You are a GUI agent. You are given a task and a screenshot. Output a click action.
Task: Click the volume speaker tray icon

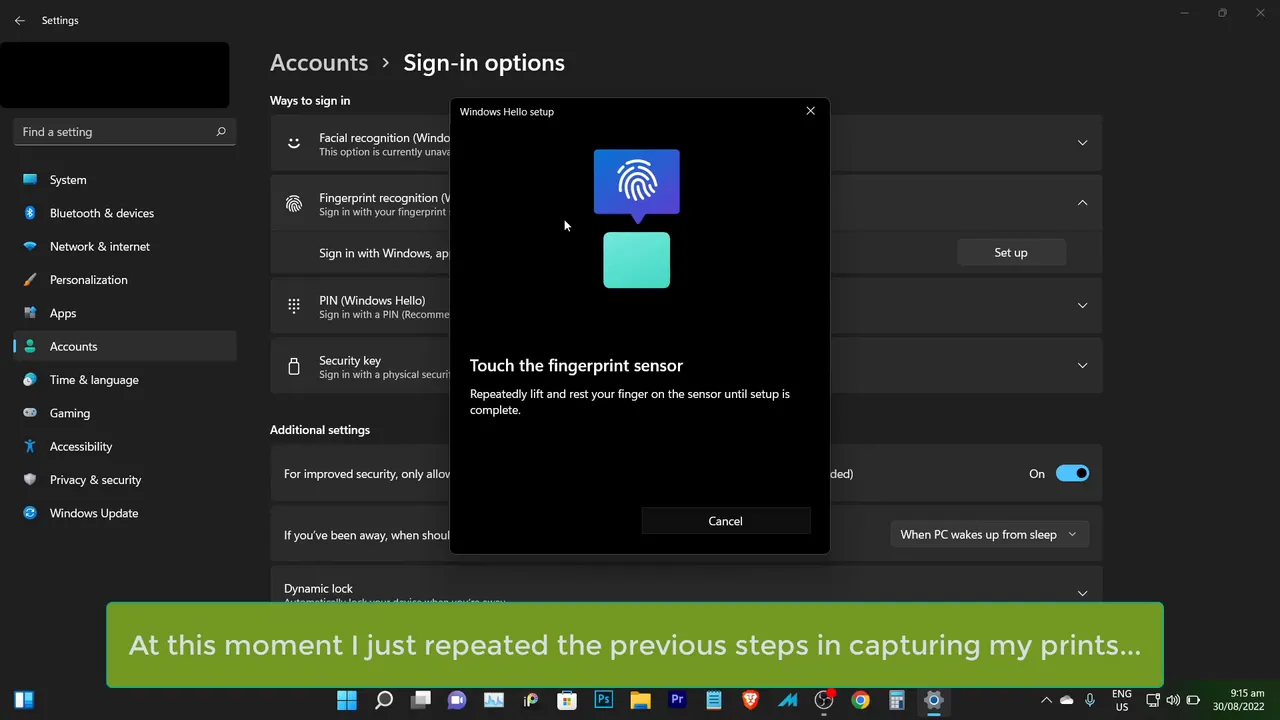pyautogui.click(x=1173, y=700)
